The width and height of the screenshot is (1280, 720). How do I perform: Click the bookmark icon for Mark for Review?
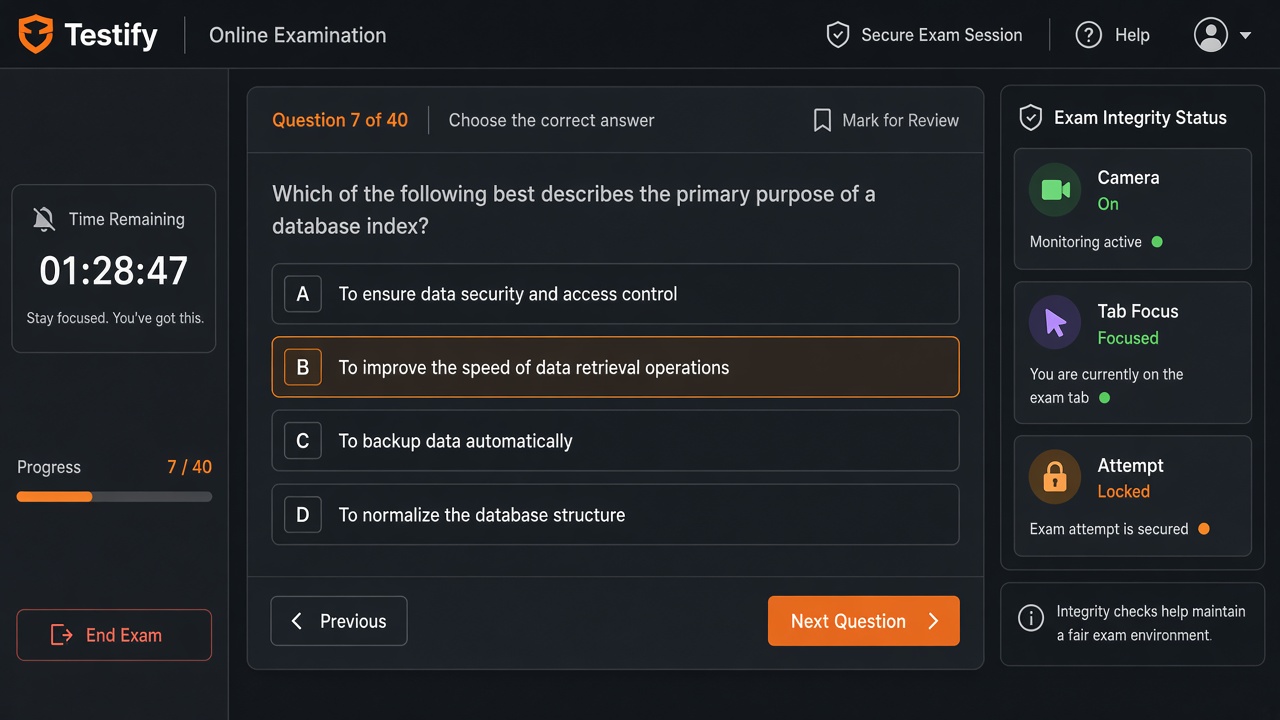click(822, 120)
